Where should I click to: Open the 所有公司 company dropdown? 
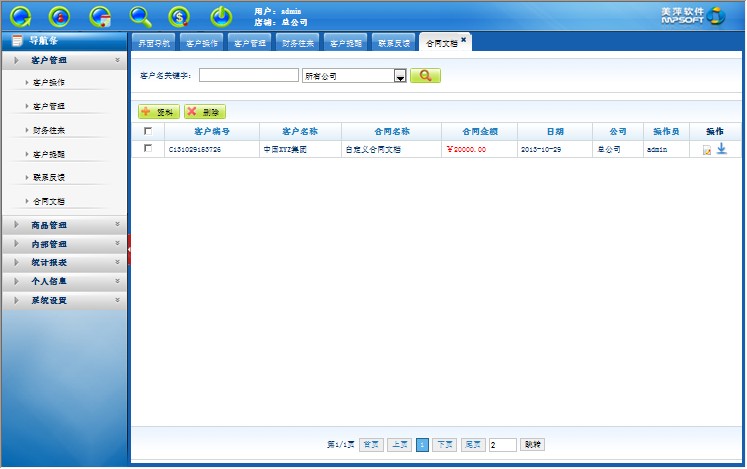click(399, 76)
